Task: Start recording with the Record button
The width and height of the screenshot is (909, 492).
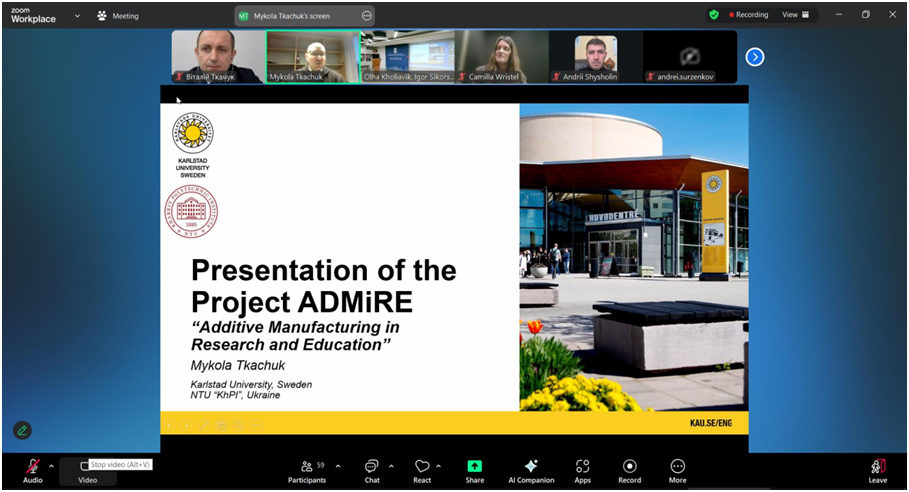Action: (629, 470)
